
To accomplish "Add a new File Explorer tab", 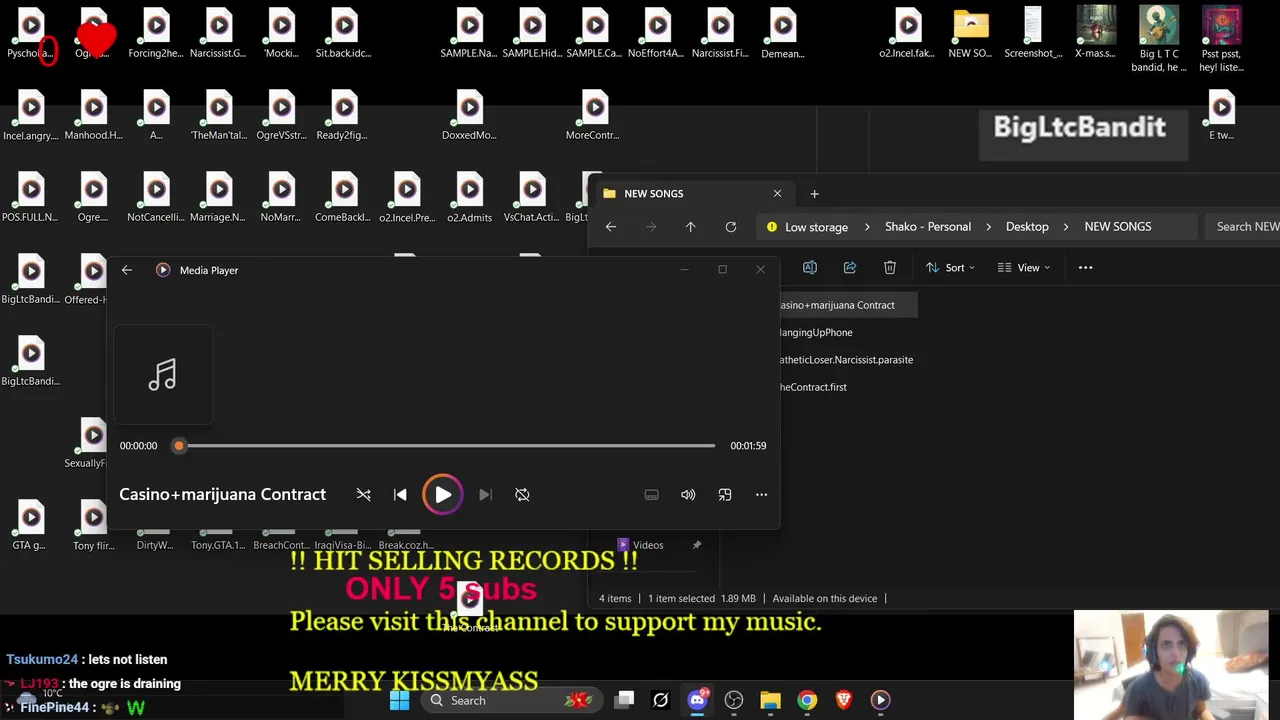I will tap(814, 194).
